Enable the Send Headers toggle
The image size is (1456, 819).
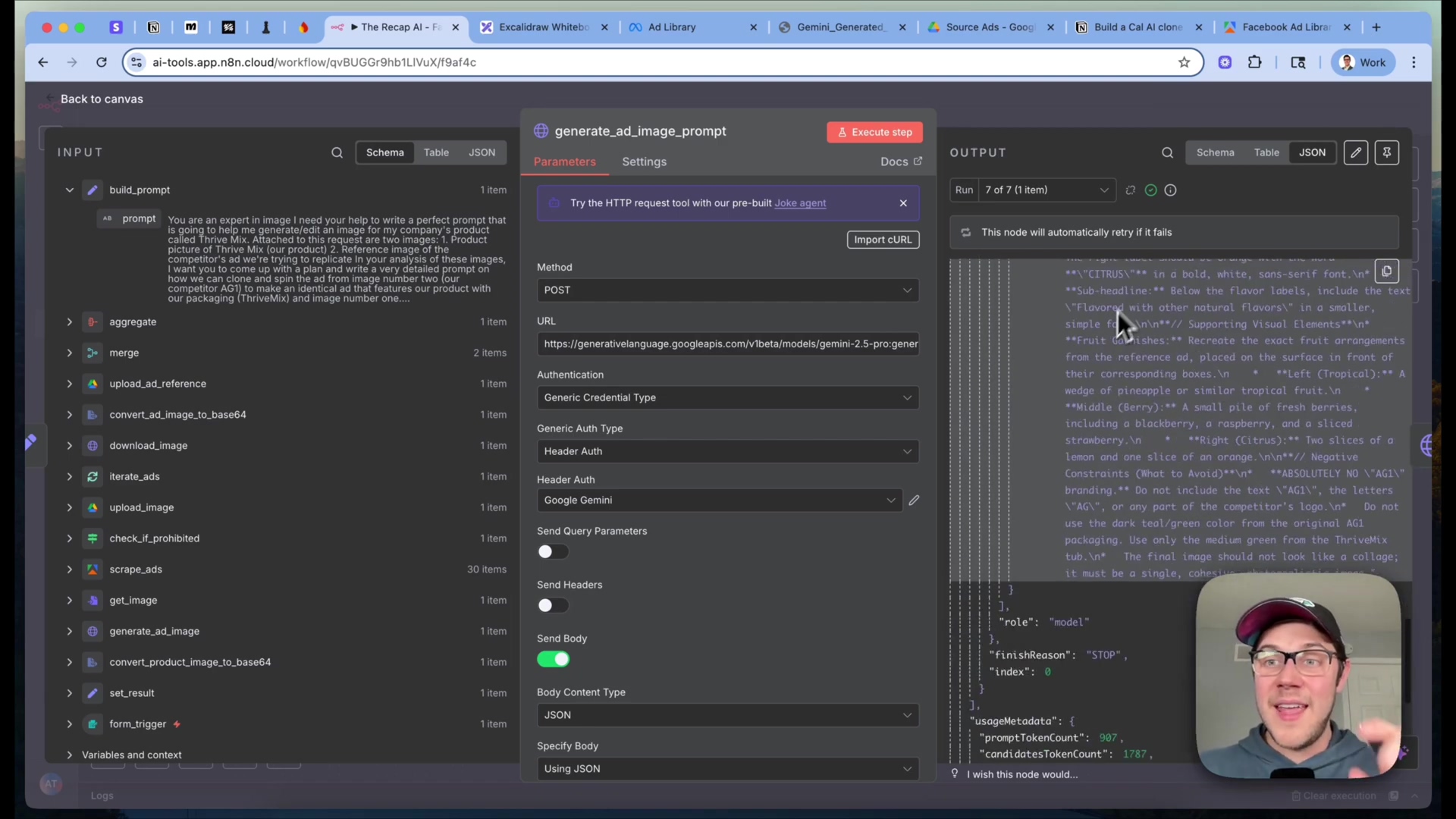coord(553,606)
